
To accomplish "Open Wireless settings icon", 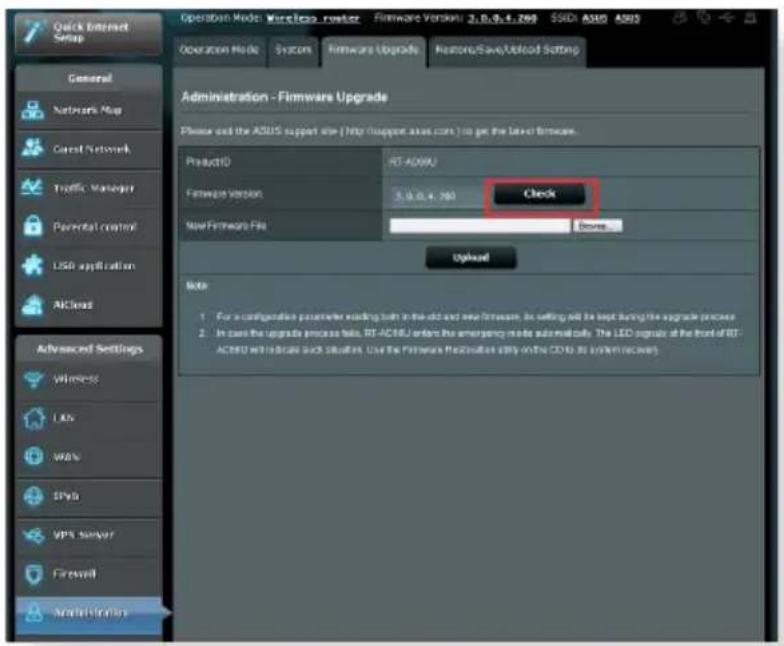I will (x=34, y=379).
